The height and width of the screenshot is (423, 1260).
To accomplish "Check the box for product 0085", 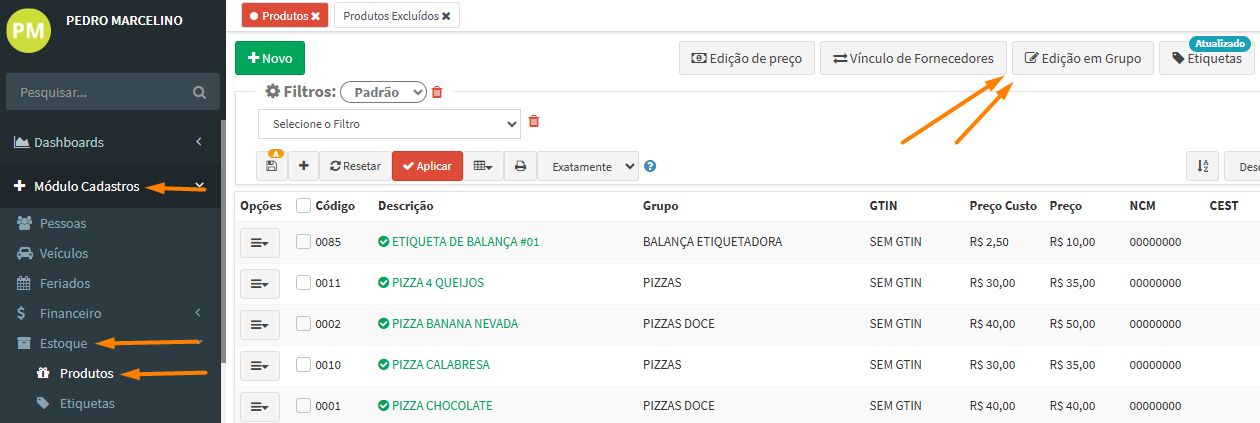I will (x=303, y=242).
